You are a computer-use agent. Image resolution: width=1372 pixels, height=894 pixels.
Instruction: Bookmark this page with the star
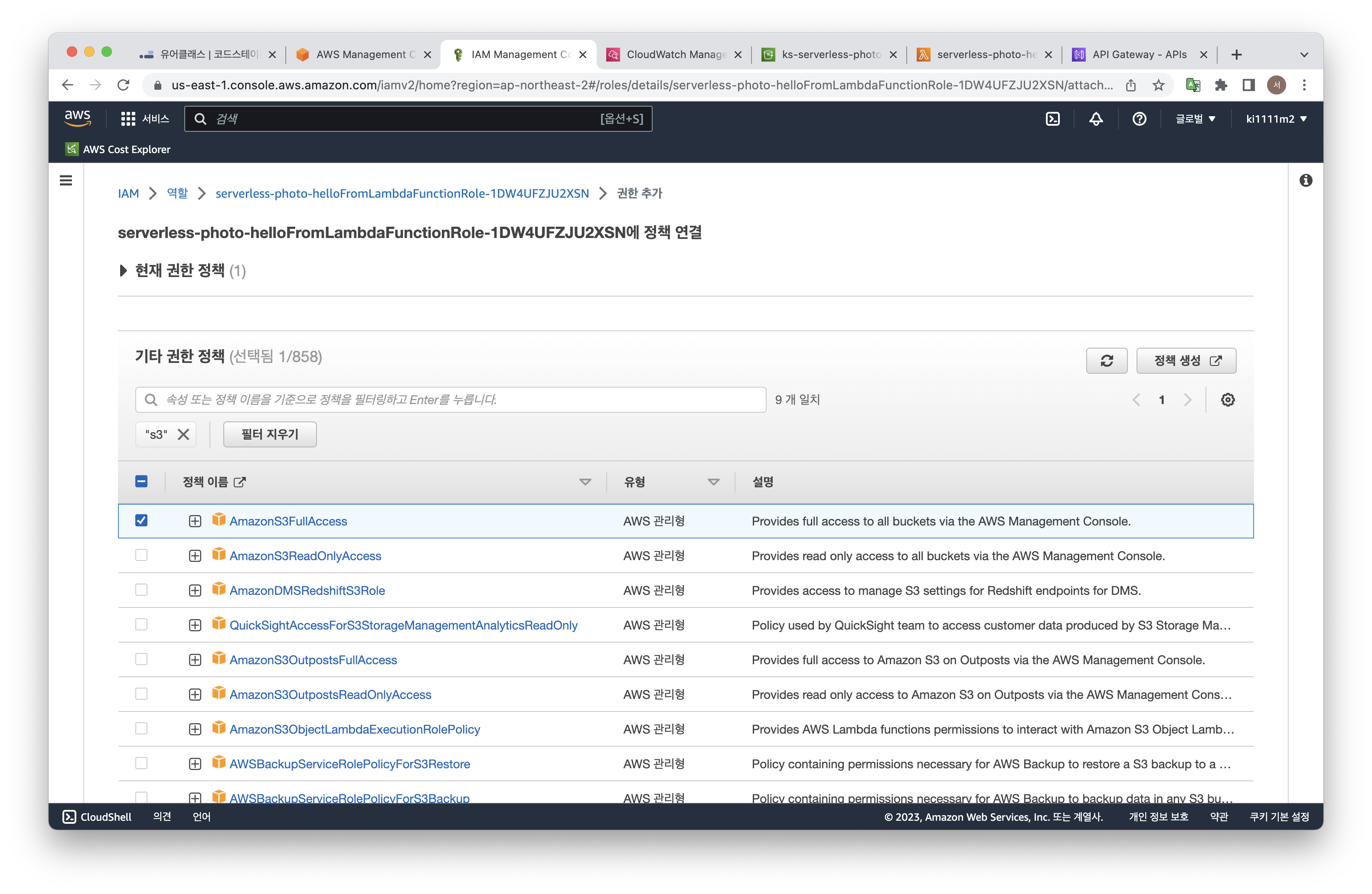(x=1158, y=85)
